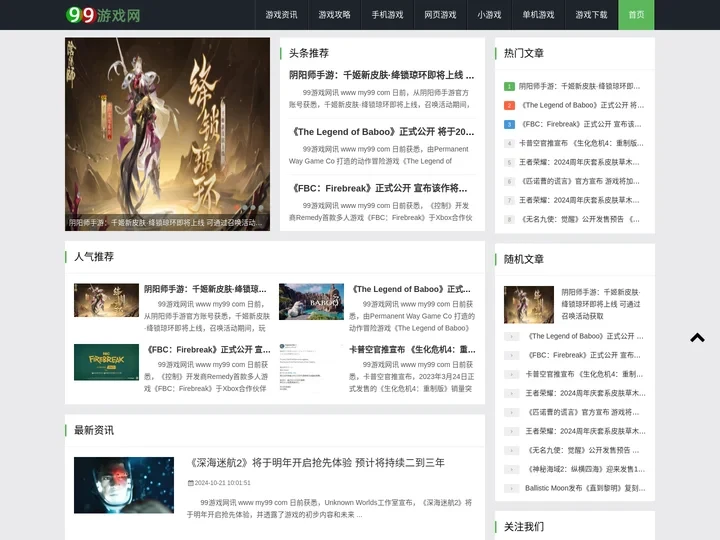Open hot article 8 无名九使：觉醒

(x=579, y=219)
